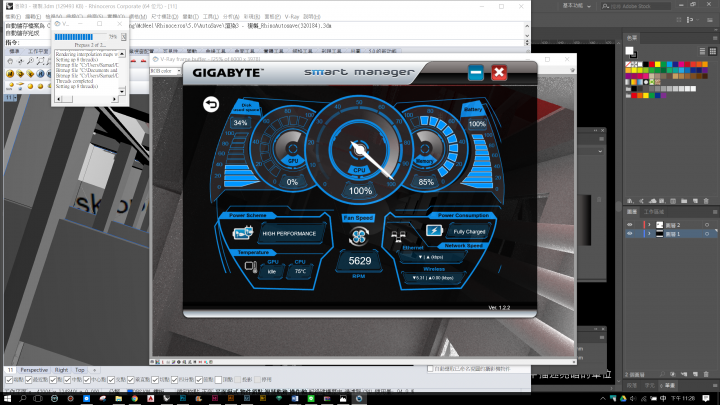This screenshot has height=405, width=720.
Task: Switch swatches to list view
Action: pos(702,51)
